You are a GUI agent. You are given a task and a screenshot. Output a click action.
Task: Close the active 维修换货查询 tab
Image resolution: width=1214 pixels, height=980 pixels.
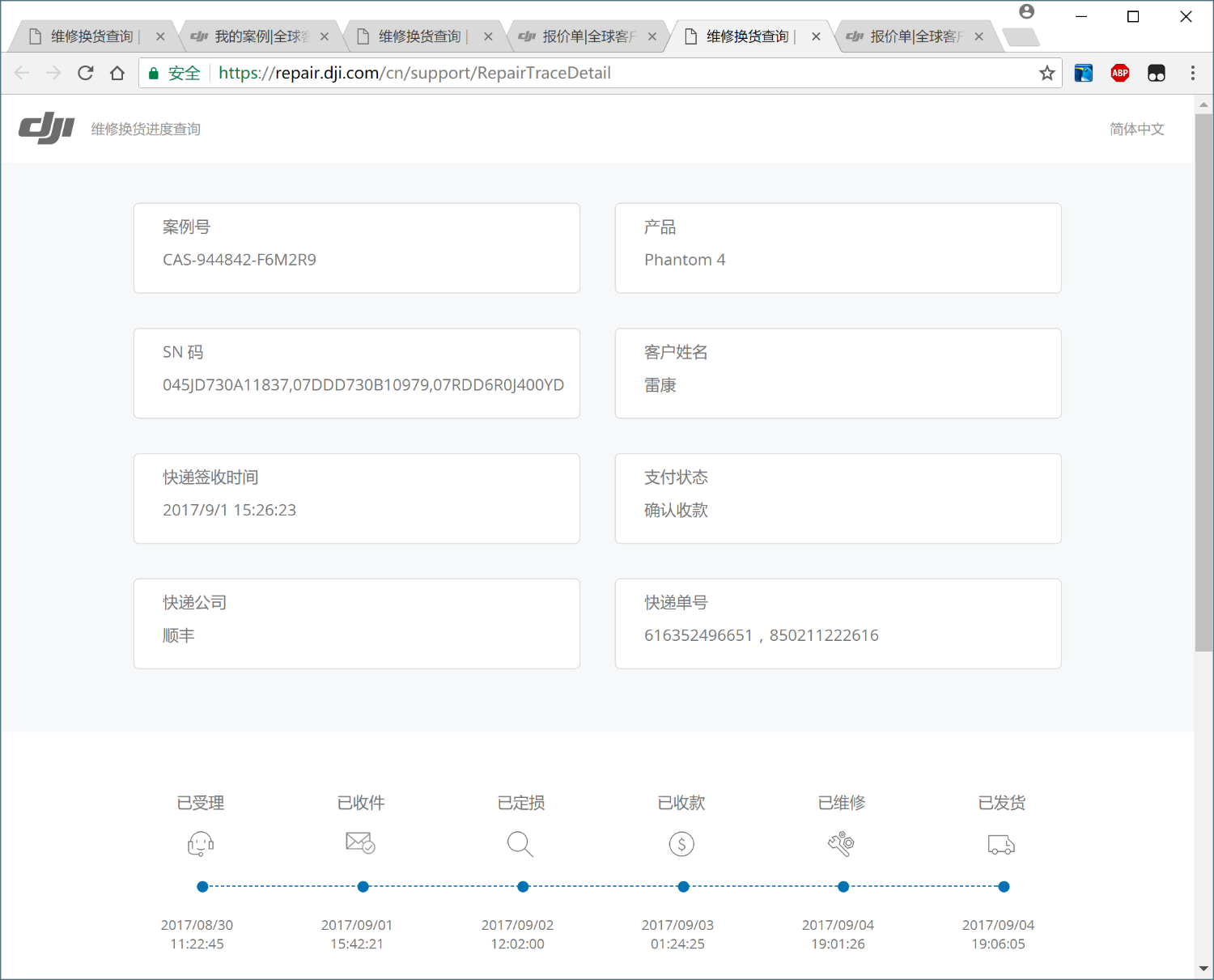tap(816, 36)
